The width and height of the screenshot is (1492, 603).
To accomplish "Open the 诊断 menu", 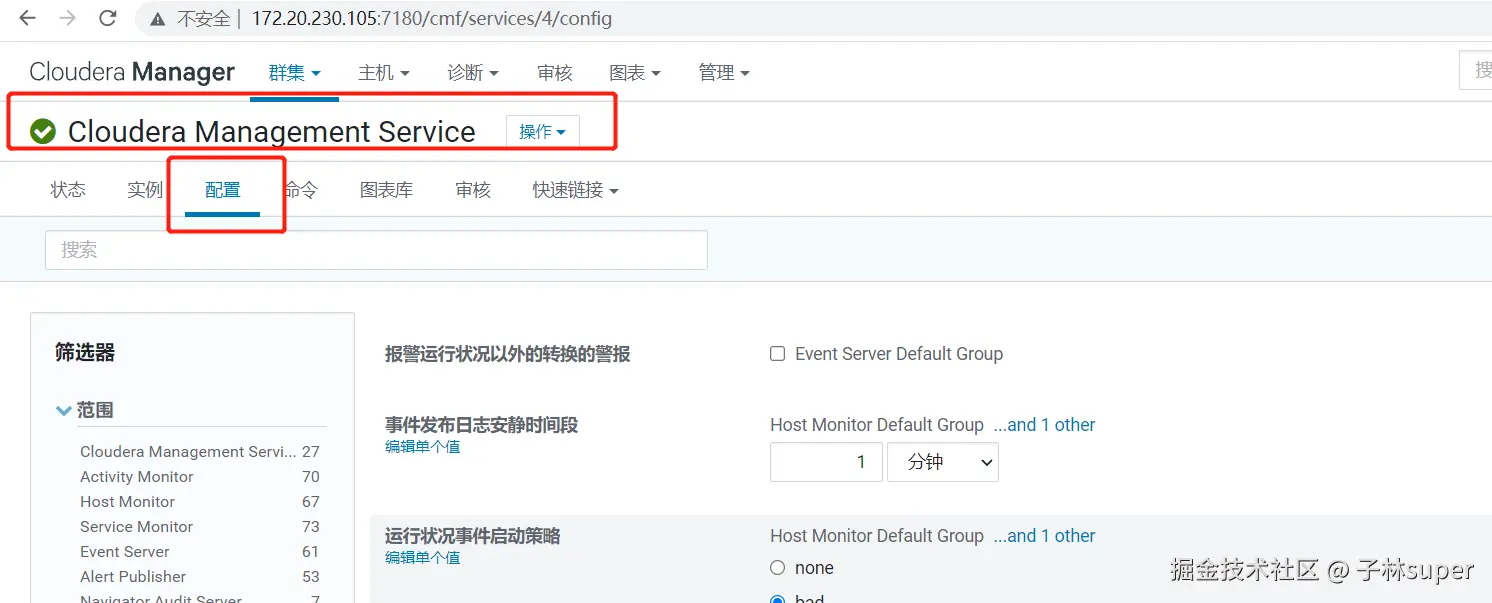I will 473,72.
